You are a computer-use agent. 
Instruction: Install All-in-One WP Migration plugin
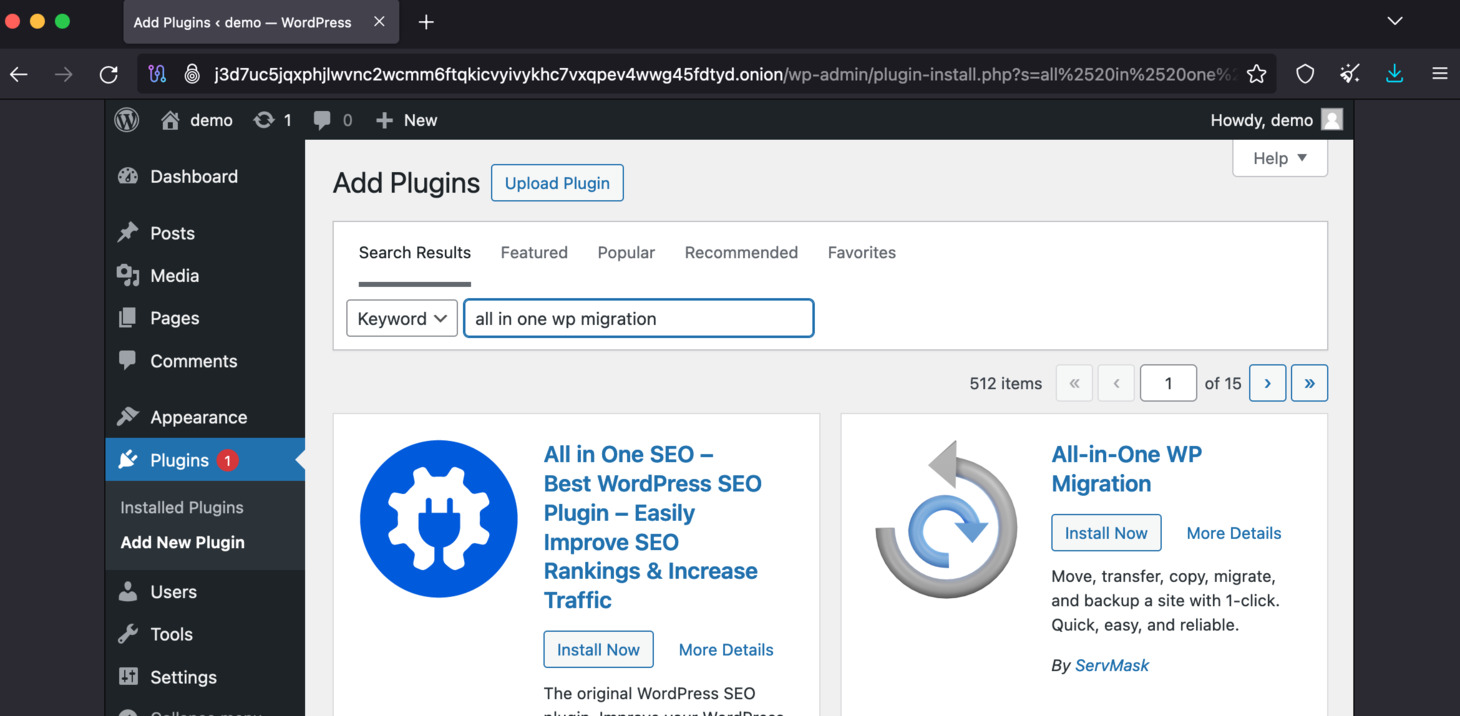[x=1107, y=533]
